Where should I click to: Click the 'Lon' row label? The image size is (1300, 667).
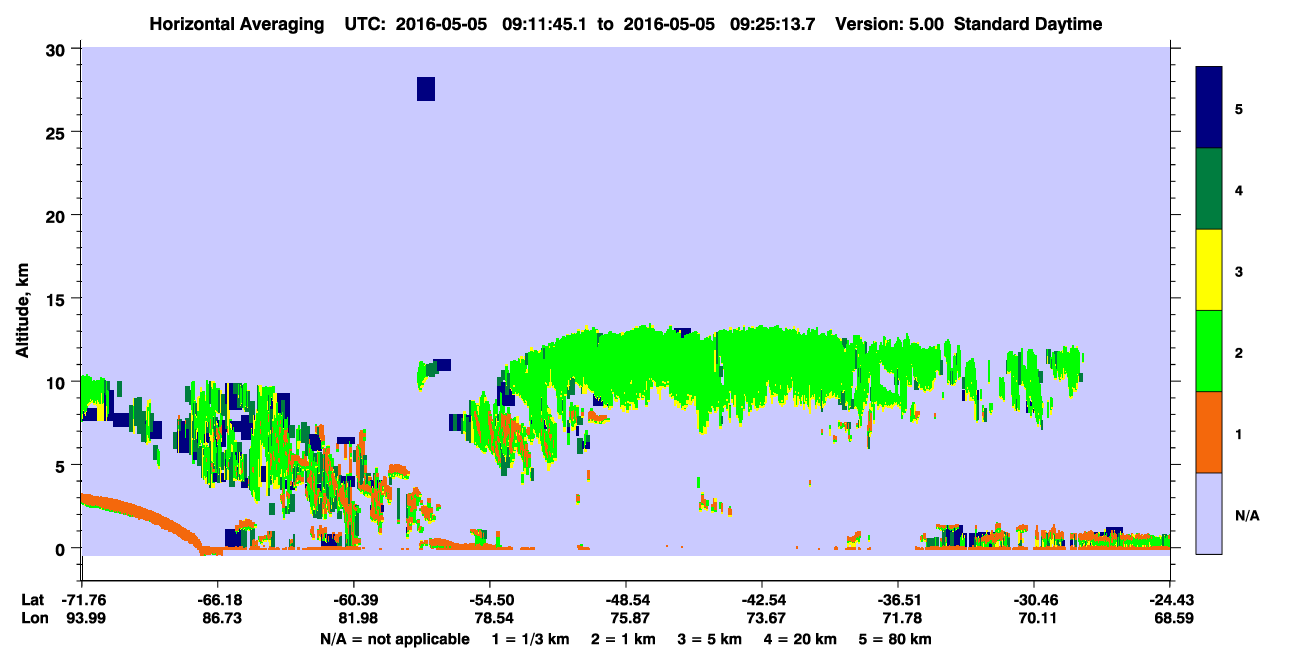34,619
